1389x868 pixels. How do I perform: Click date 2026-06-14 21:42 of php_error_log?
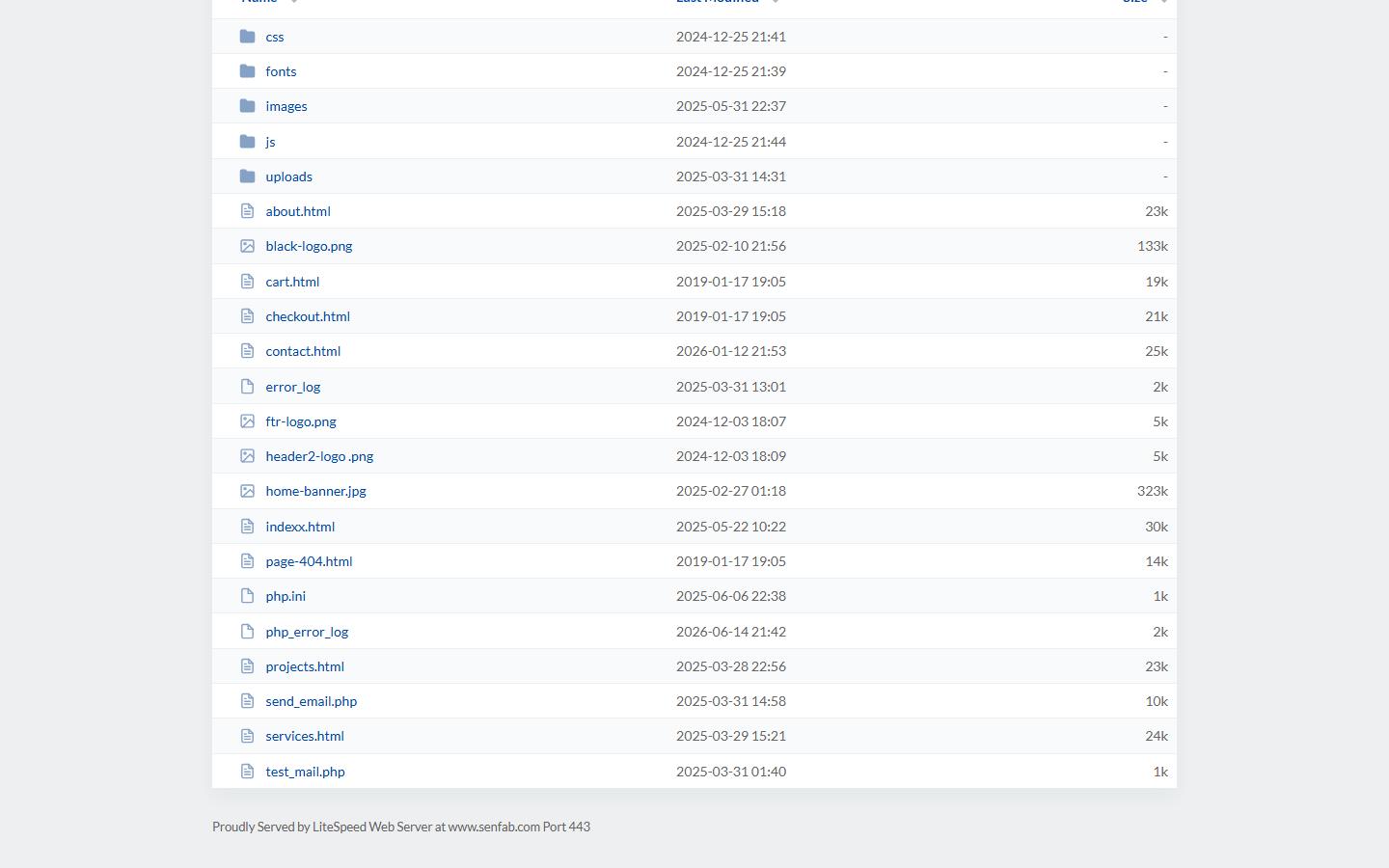[x=731, y=632]
